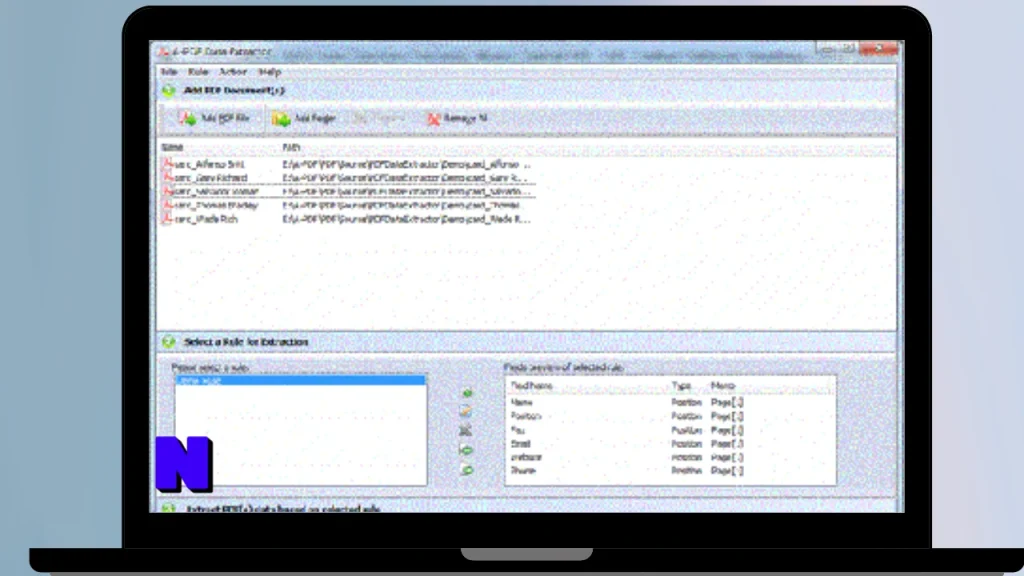This screenshot has height=576, width=1024.
Task: Open the Action menu
Action: pos(232,72)
